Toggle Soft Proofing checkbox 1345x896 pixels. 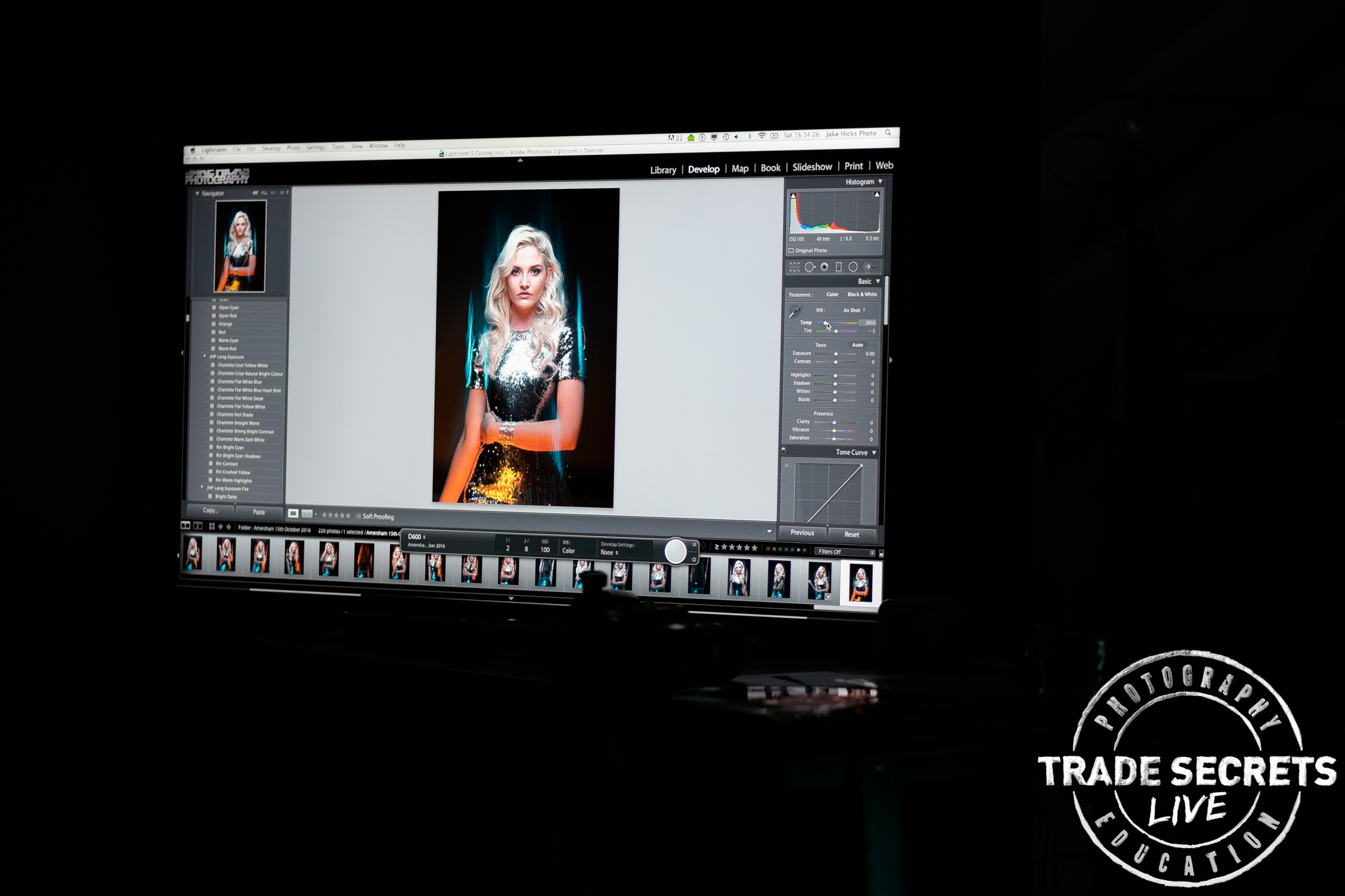[359, 516]
